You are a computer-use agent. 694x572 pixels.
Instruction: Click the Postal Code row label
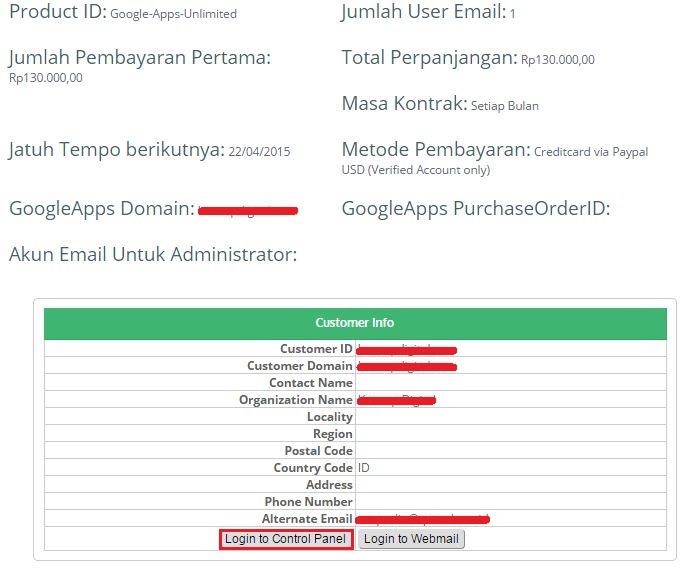[318, 451]
